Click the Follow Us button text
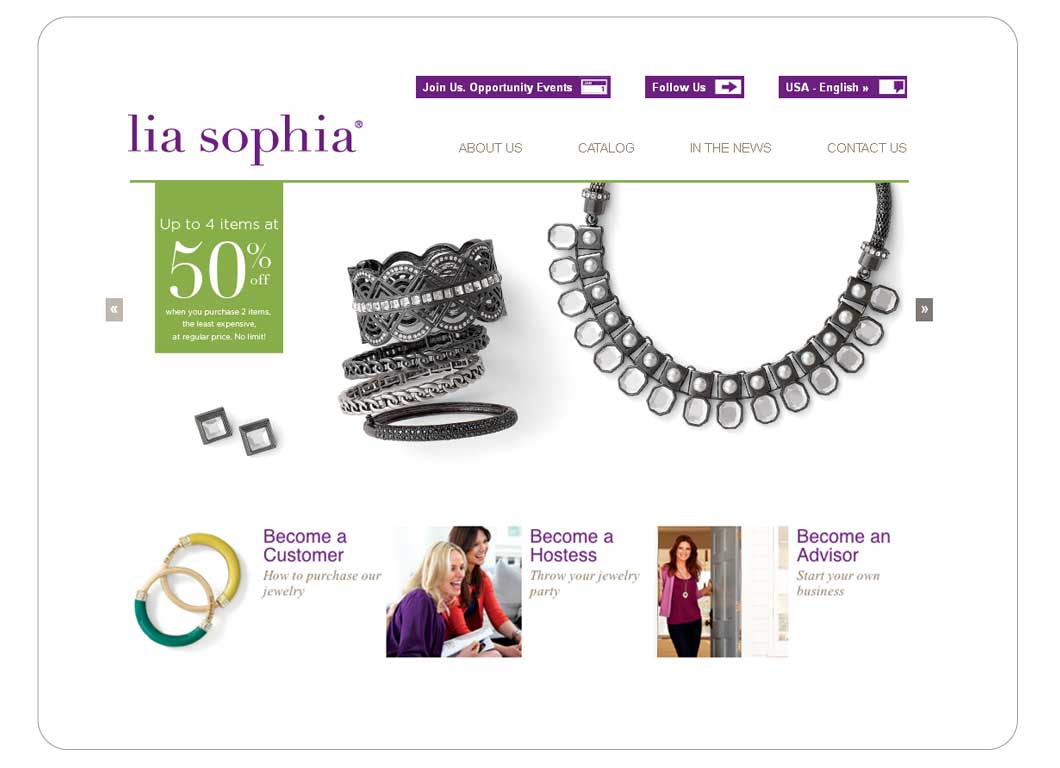 coord(679,87)
